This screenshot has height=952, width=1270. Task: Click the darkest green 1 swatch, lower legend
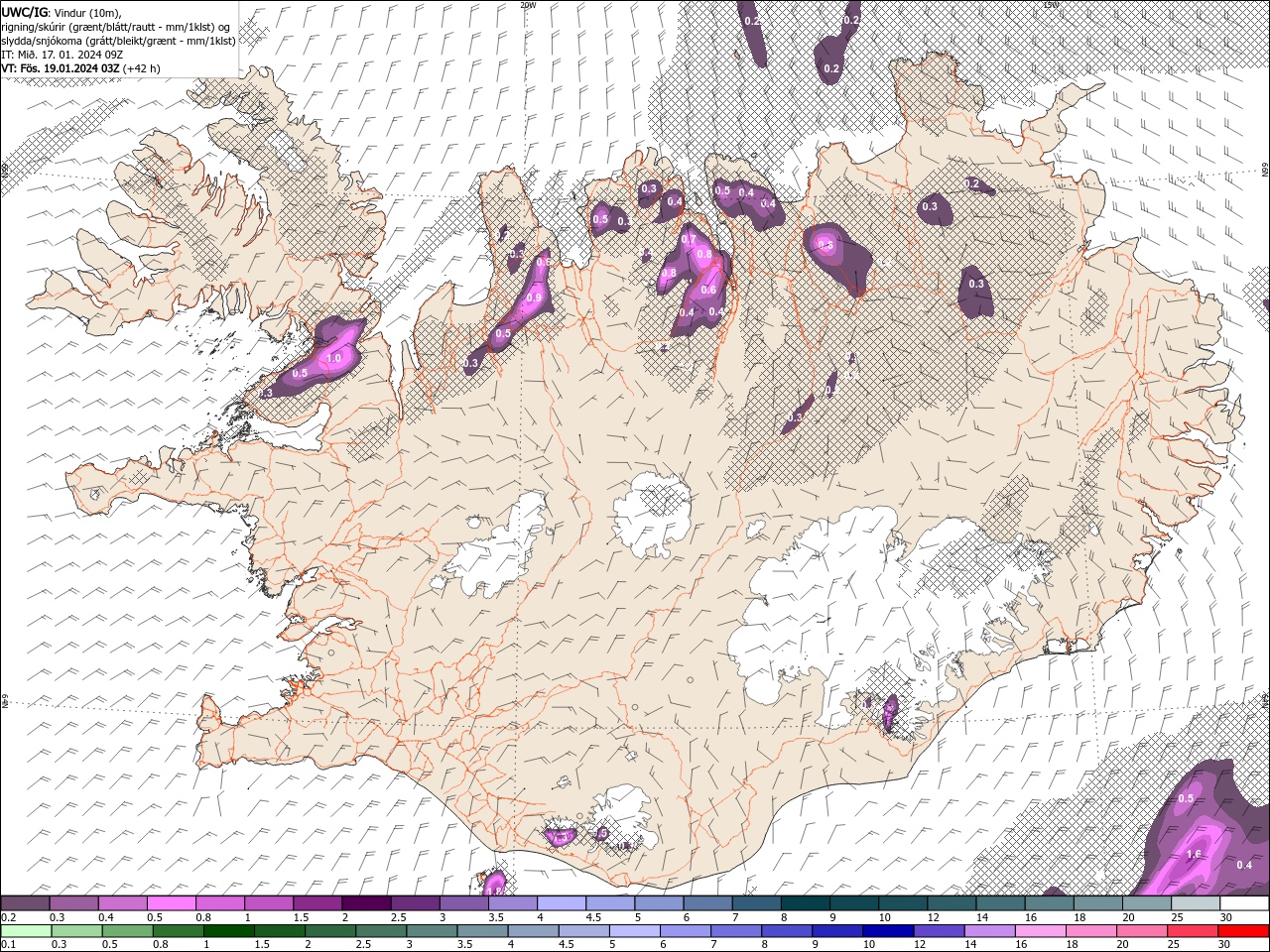(x=228, y=931)
